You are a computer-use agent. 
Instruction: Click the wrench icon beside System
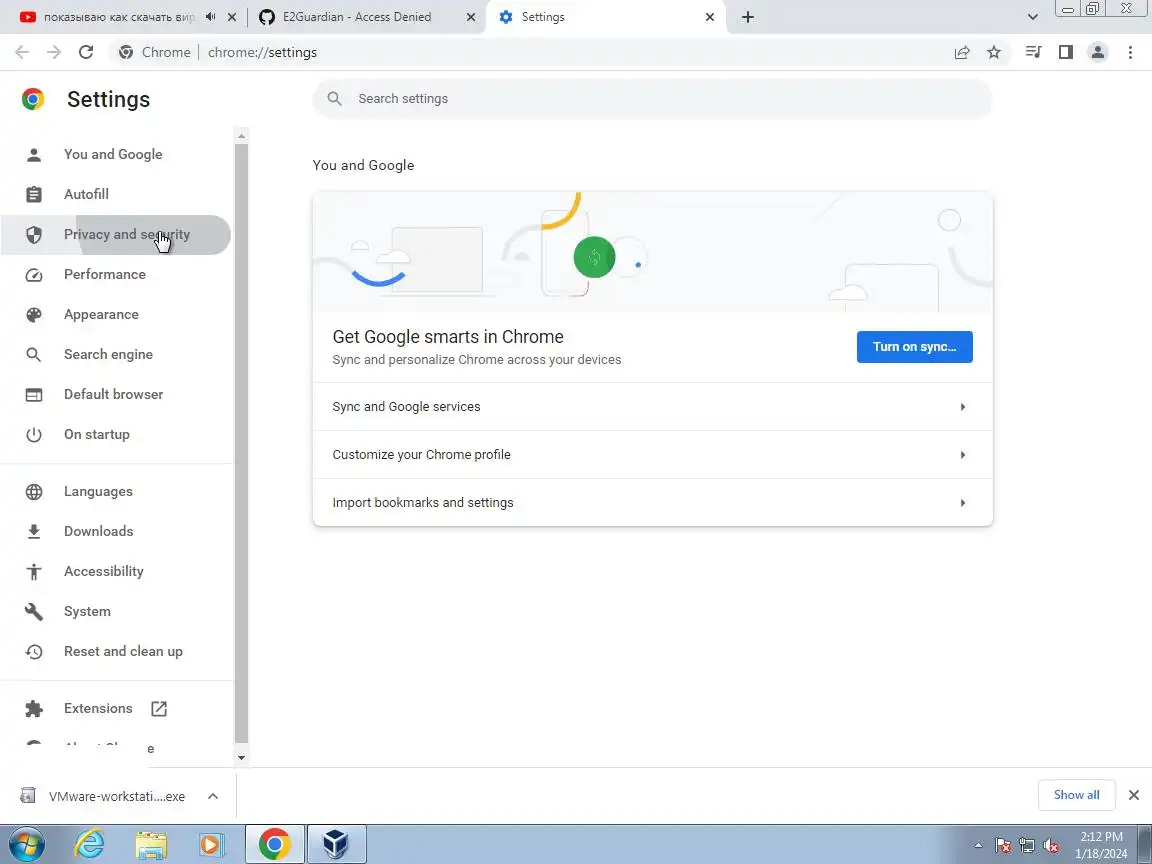tap(34, 612)
